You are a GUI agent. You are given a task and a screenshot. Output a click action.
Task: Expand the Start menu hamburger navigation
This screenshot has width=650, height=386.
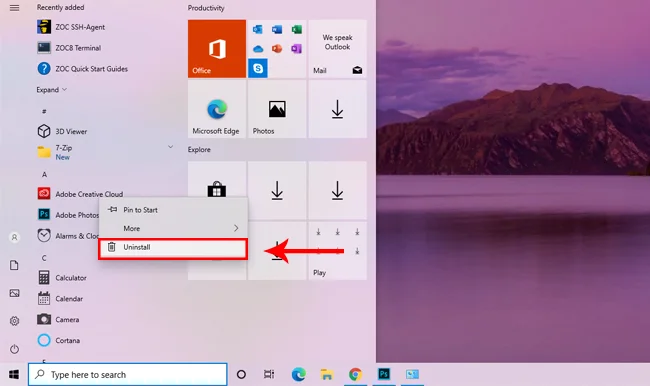click(x=15, y=8)
